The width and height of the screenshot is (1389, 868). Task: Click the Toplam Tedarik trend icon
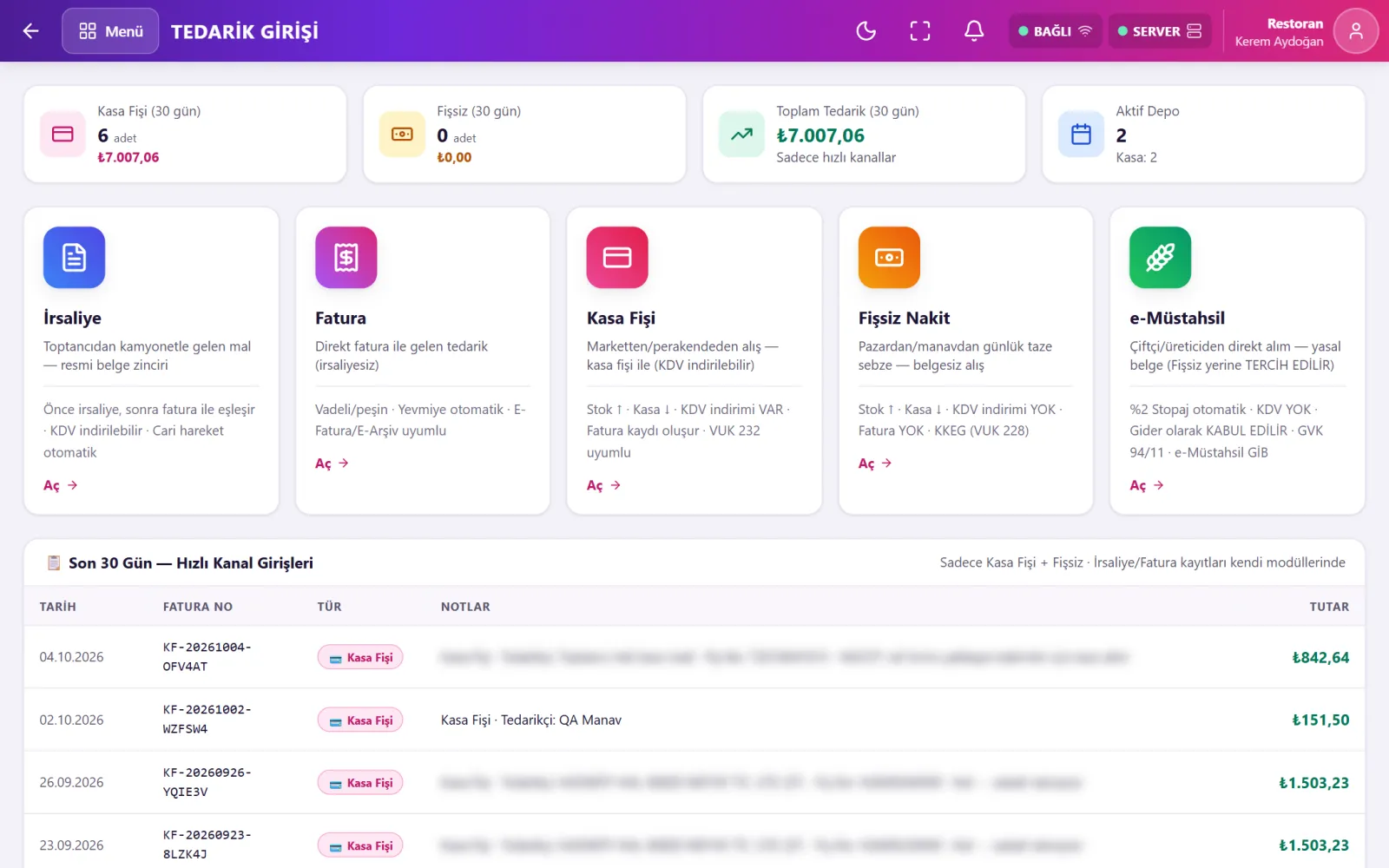[x=741, y=135]
